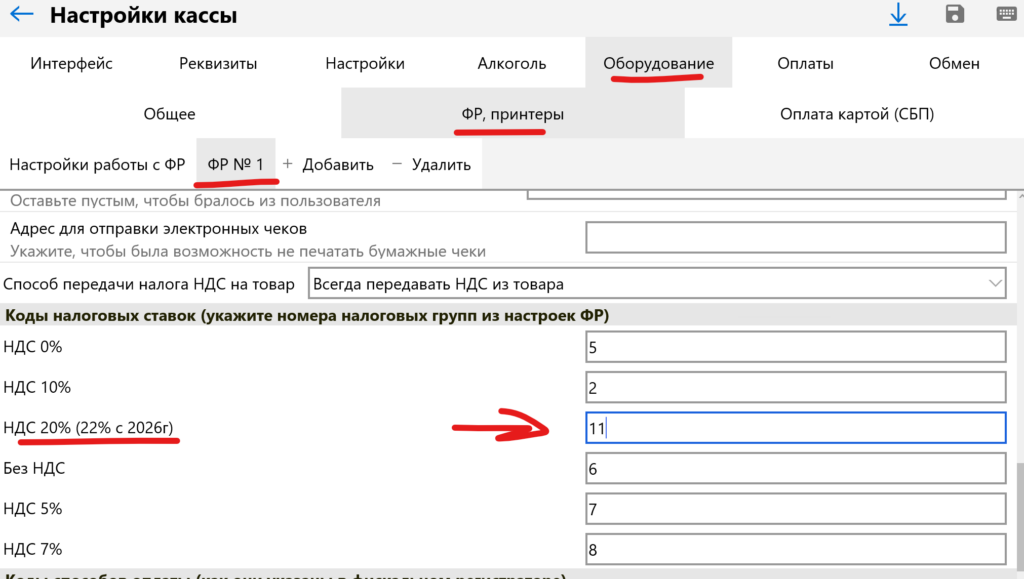Open the on-screen keyboard icon
Screen dimensions: 1024x579
[x=1006, y=15]
